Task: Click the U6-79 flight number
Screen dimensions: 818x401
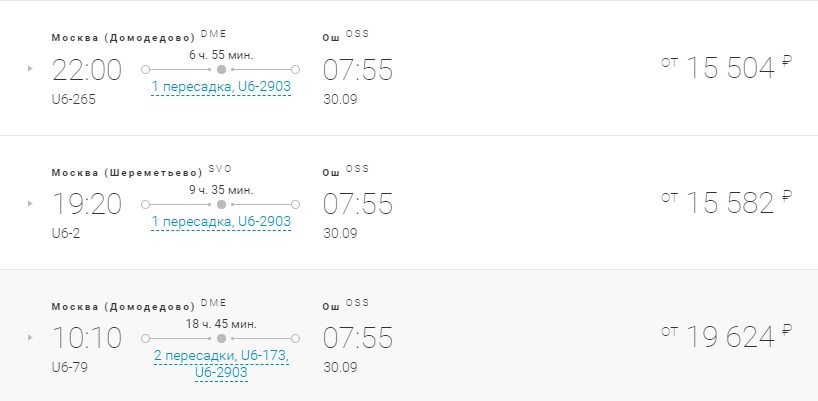Action: pos(67,367)
